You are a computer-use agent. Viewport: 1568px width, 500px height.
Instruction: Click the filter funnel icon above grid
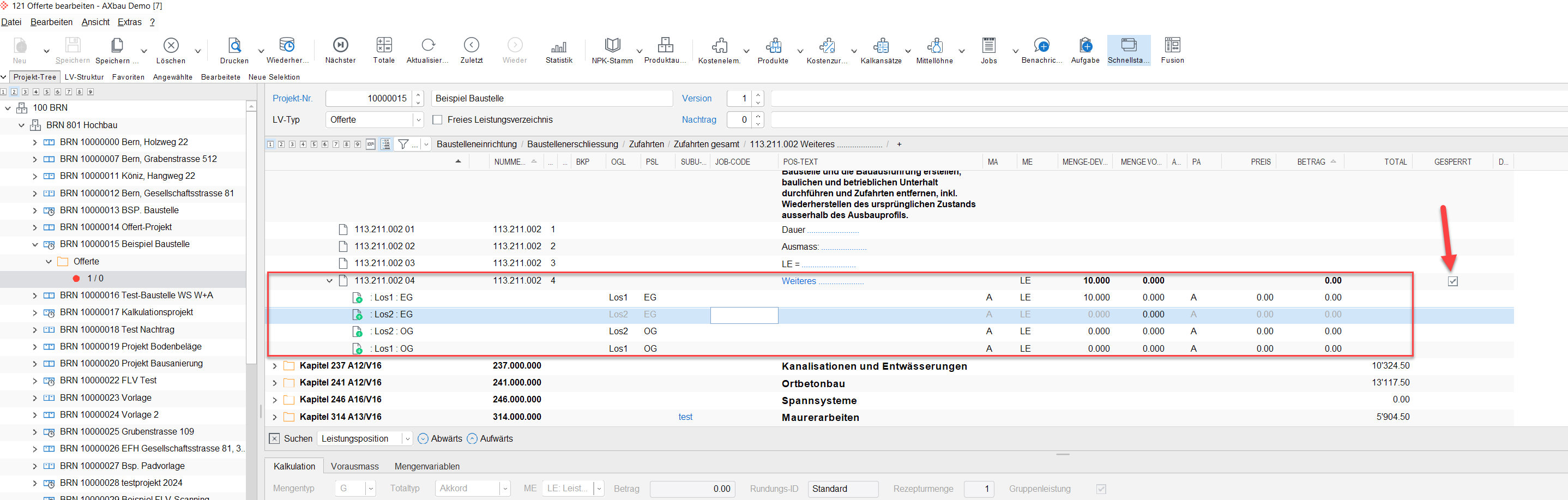[403, 144]
